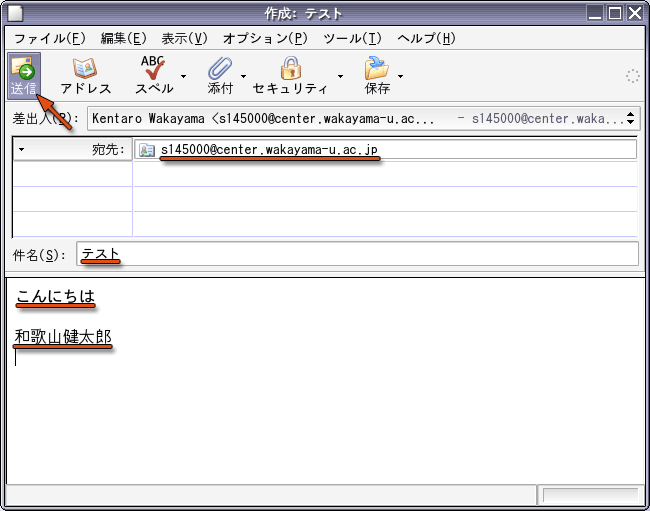Click the recipient address s145000@center.wakayama-u.ac.jp
This screenshot has height=511, width=650.
269,150
